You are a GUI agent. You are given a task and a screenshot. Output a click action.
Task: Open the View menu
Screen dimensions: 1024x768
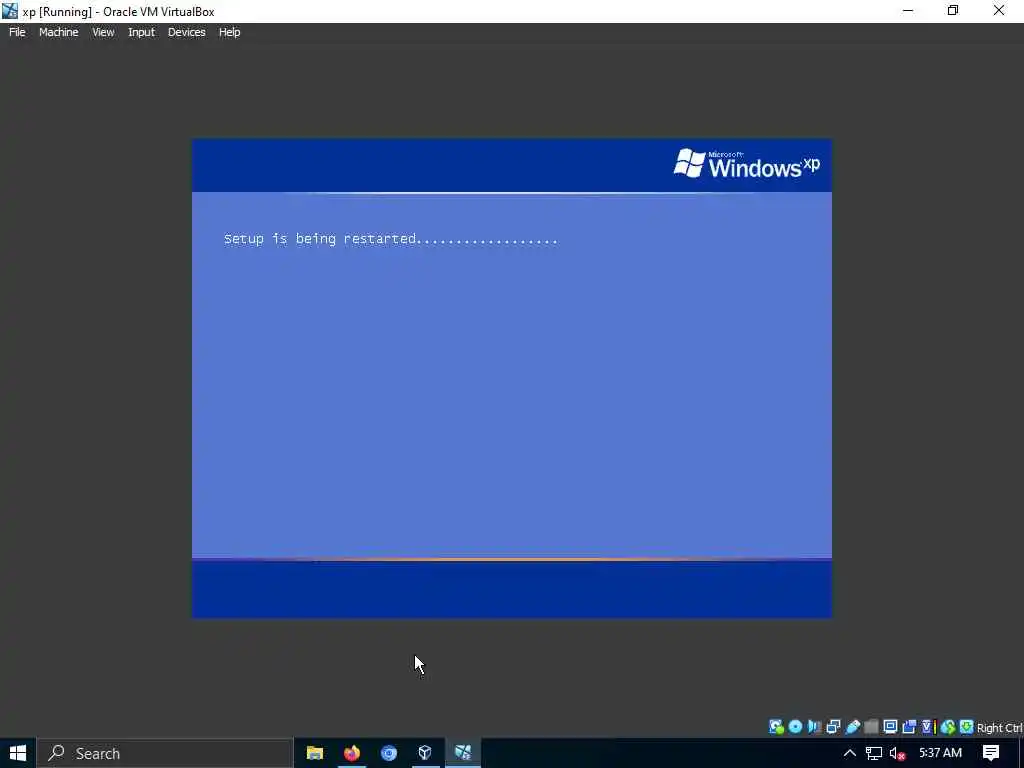tap(103, 32)
